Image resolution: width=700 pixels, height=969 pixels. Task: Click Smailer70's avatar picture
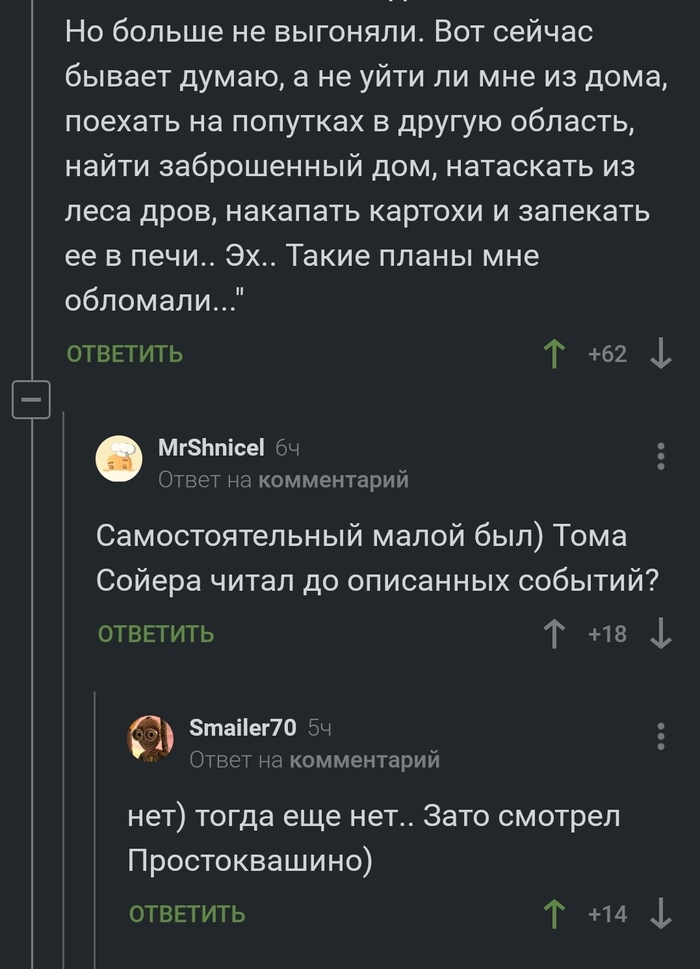pyautogui.click(x=150, y=739)
